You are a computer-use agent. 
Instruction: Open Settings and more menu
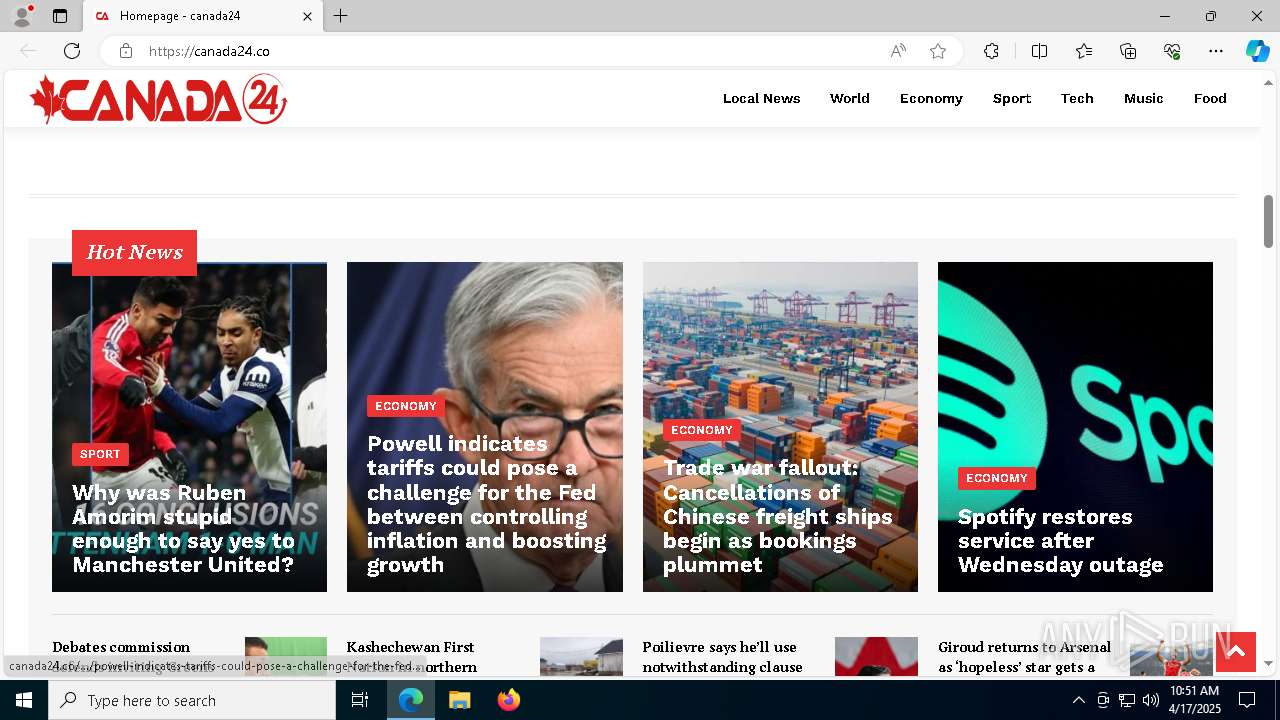(x=1216, y=51)
